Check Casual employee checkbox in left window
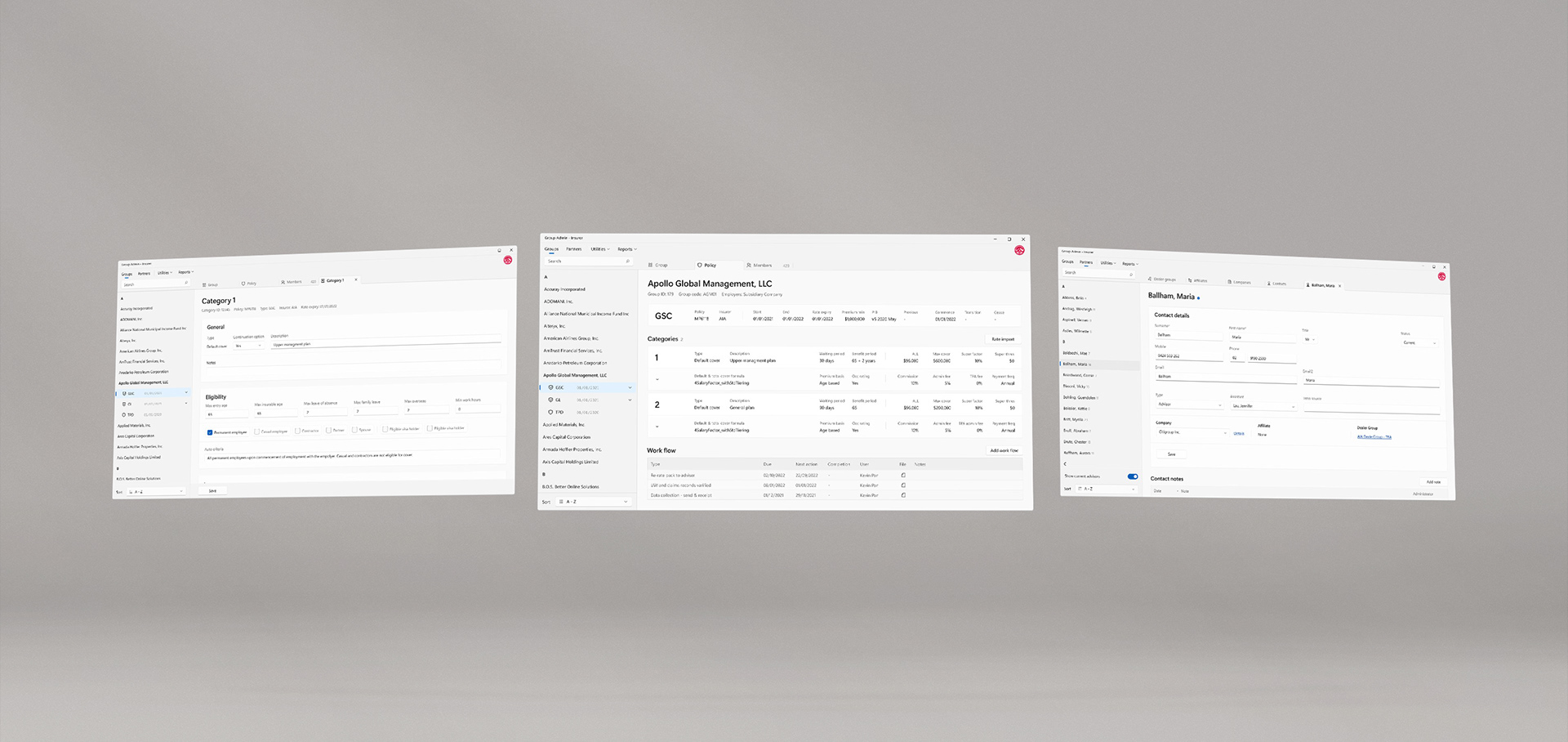This screenshot has height=742, width=1568. [256, 431]
